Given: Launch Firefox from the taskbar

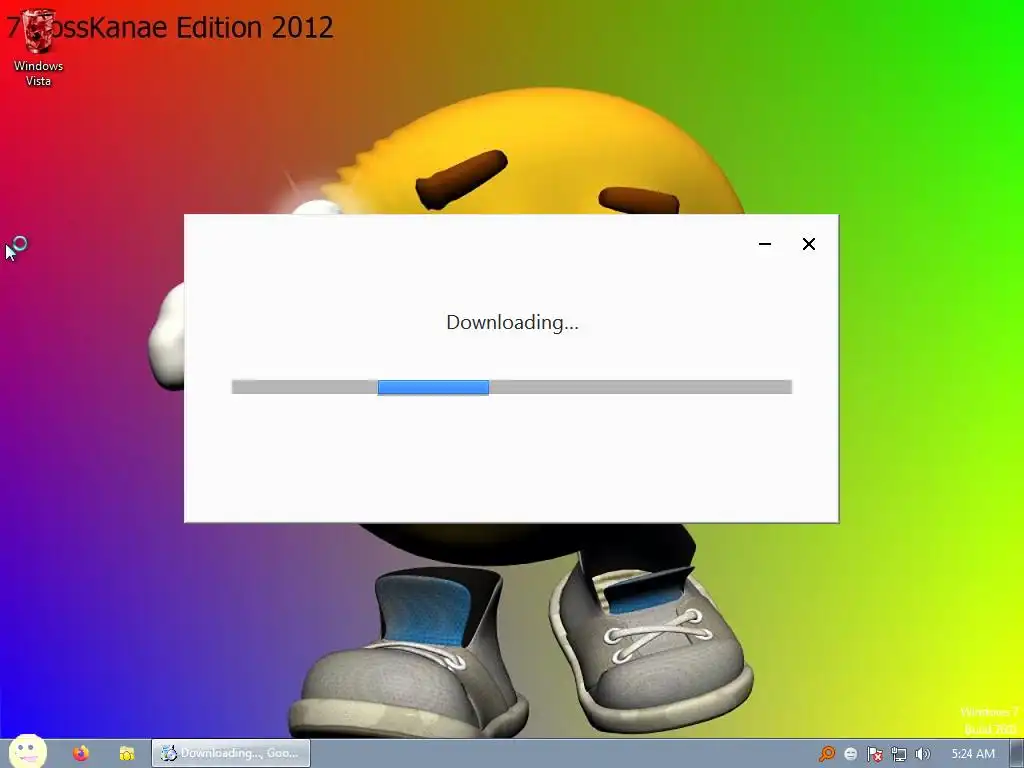Looking at the screenshot, I should coord(81,753).
